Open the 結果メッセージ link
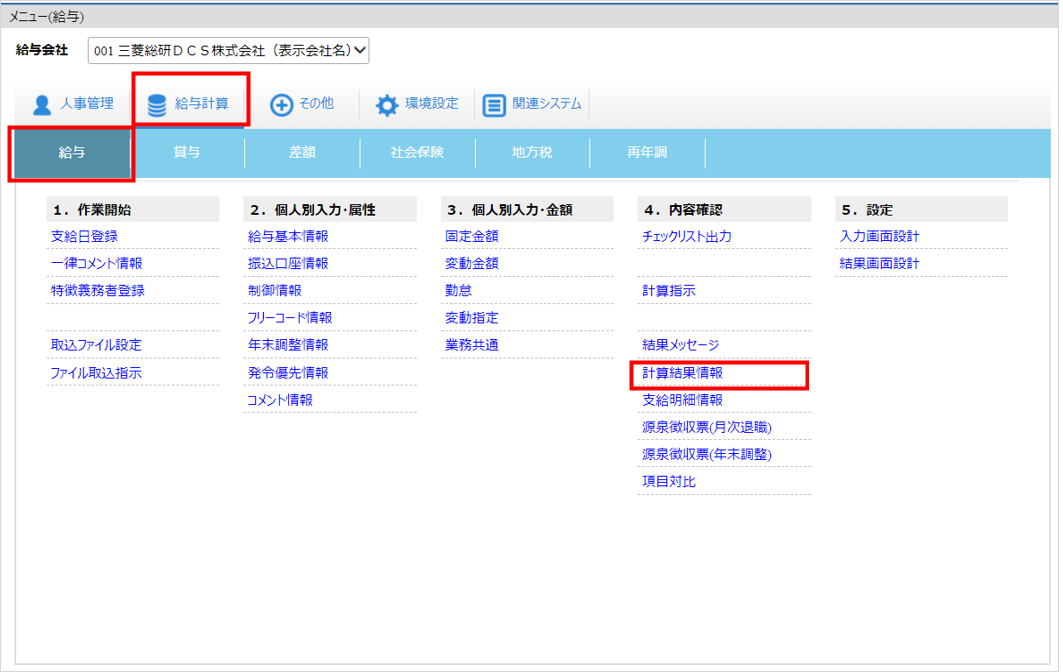This screenshot has width=1063, height=672. pyautogui.click(x=681, y=345)
